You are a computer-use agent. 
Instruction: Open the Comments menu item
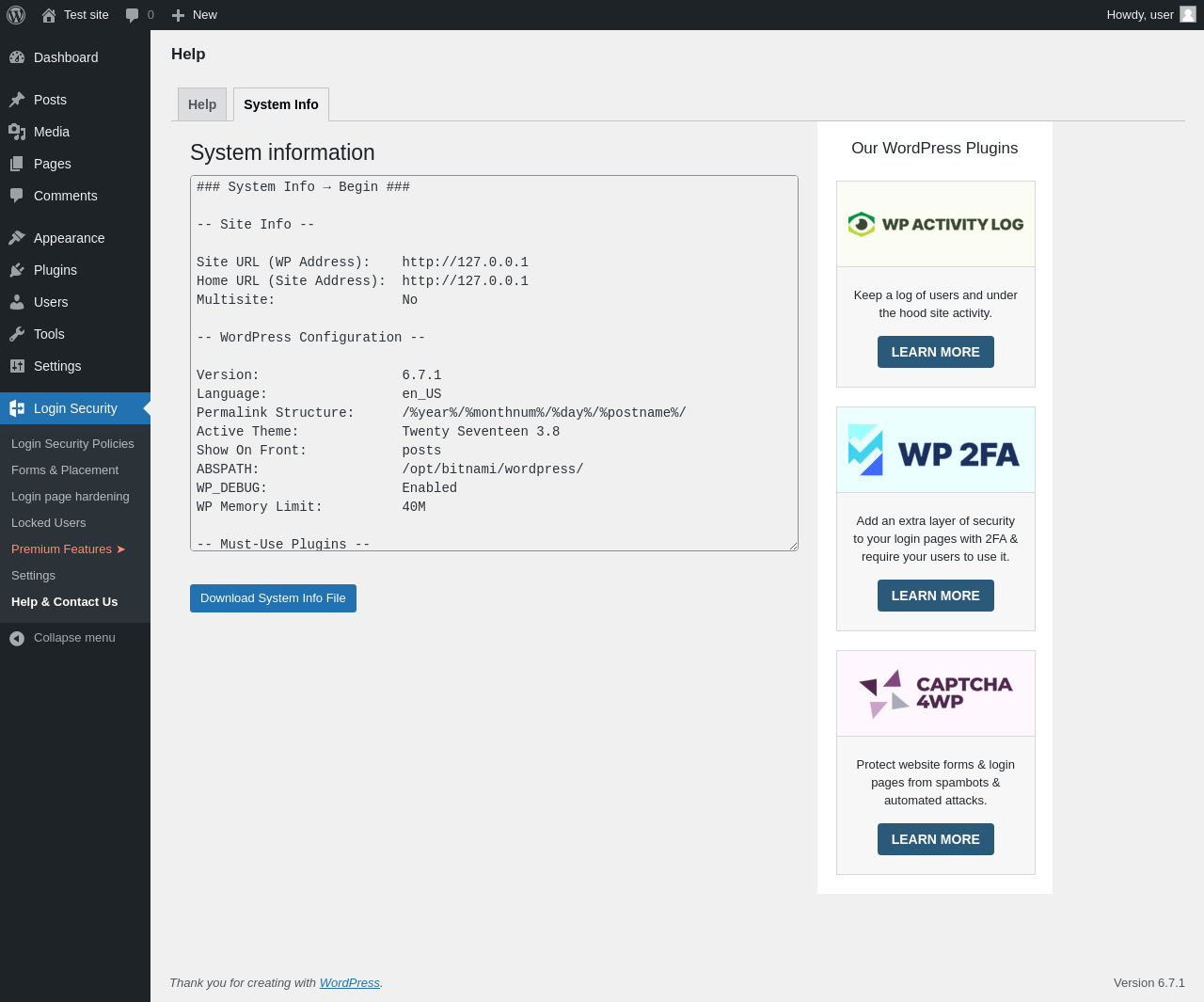pos(75,196)
